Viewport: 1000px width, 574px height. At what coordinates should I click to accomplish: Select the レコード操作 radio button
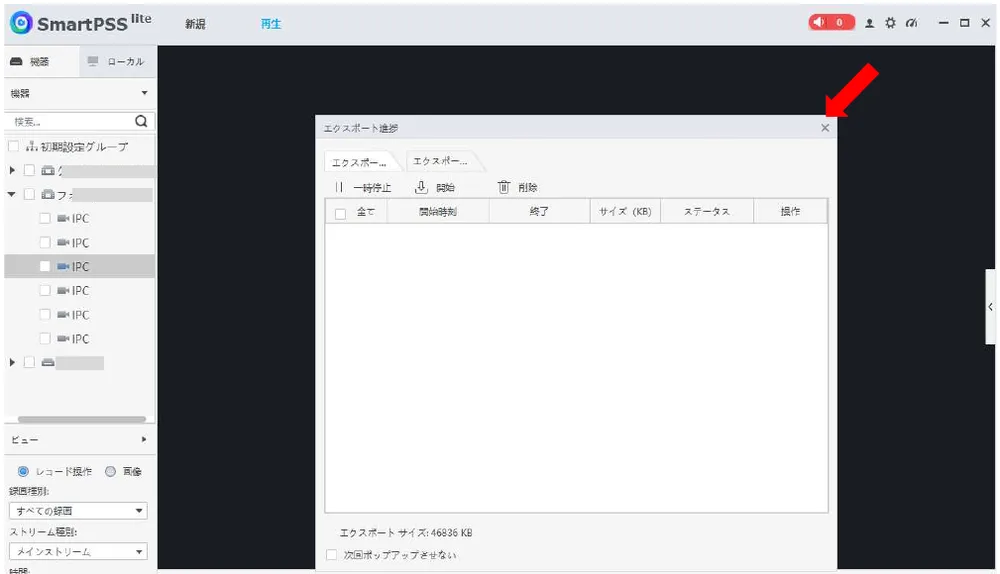[23, 471]
